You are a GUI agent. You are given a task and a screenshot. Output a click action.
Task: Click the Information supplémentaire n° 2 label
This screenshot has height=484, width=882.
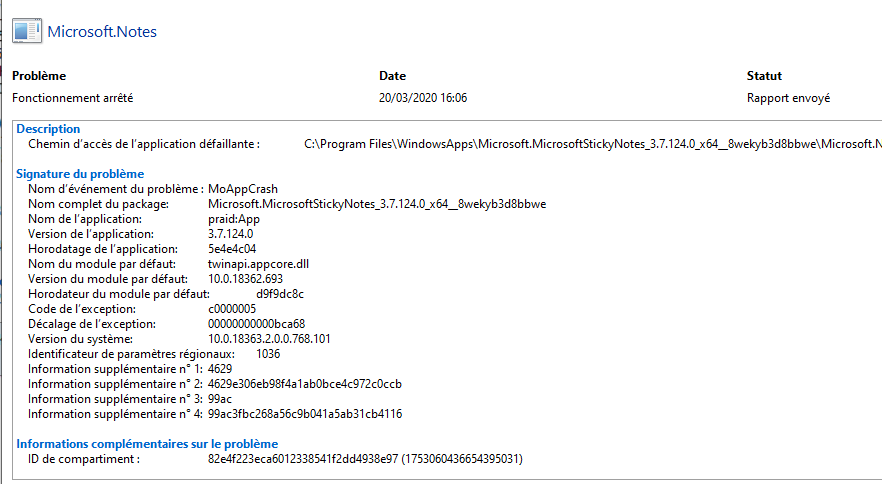point(115,384)
